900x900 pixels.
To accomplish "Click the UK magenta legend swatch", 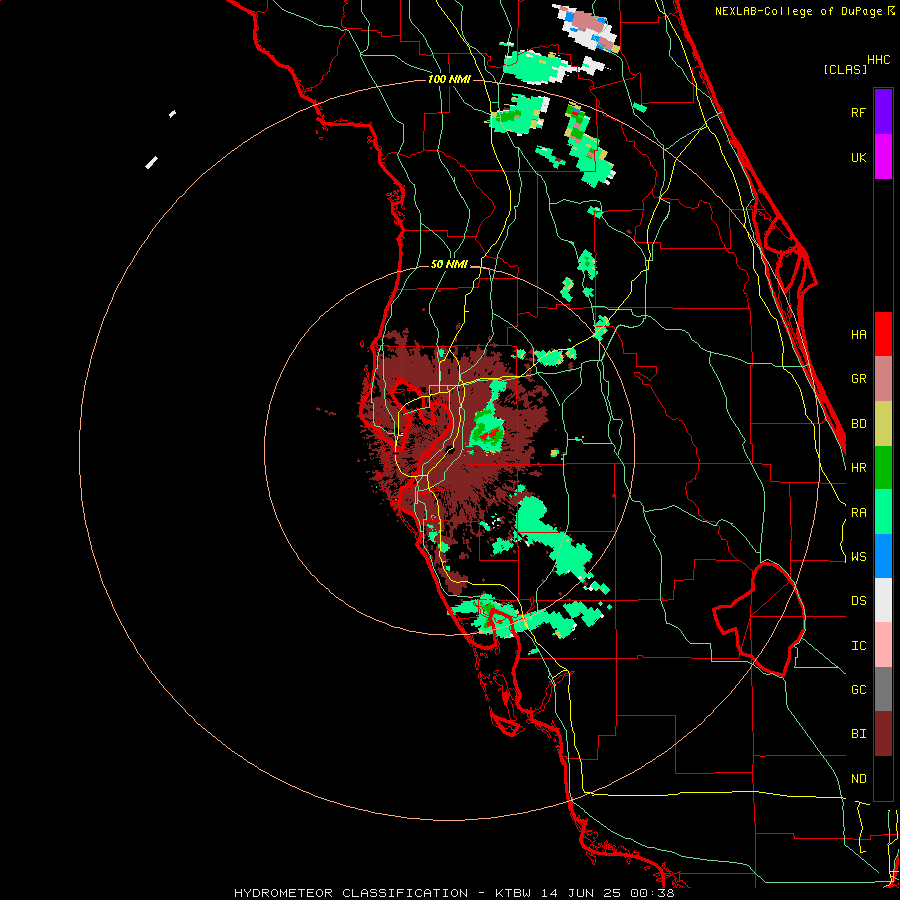I will [x=883, y=156].
